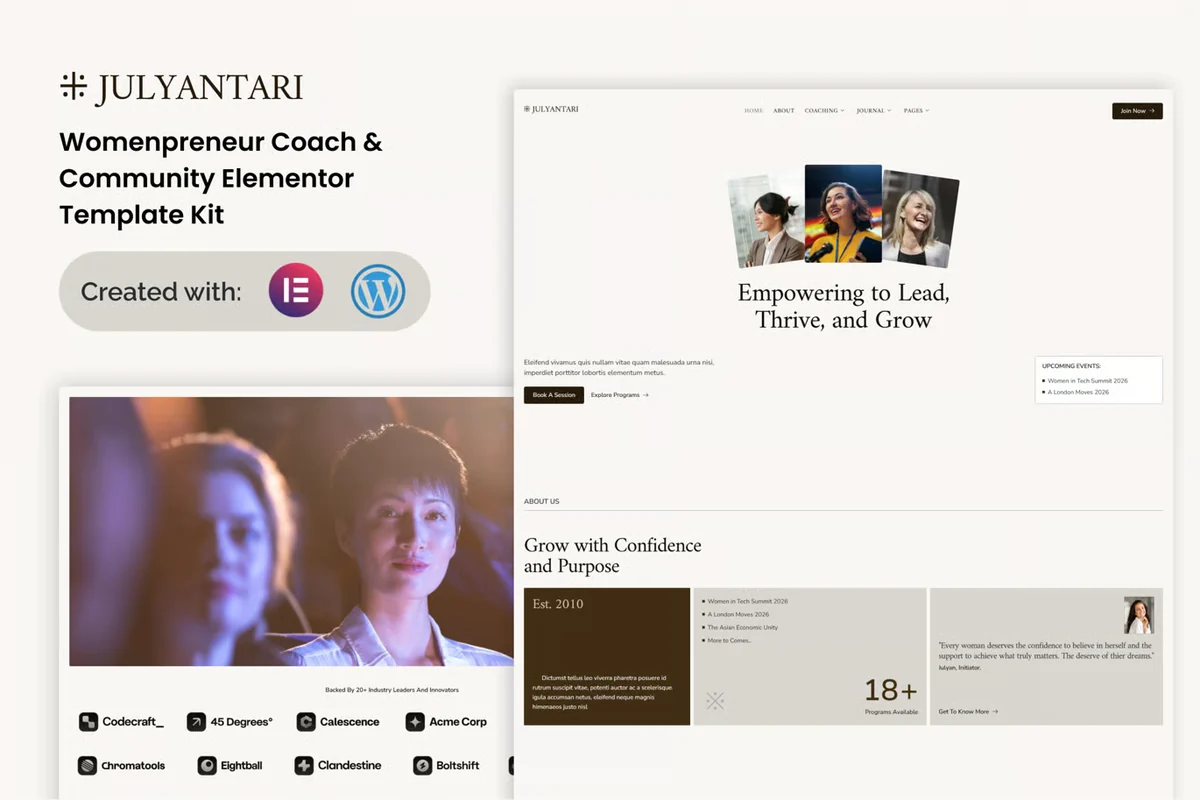Image resolution: width=1200 pixels, height=800 pixels.
Task: Click the Elementor logo icon
Action: (x=296, y=290)
